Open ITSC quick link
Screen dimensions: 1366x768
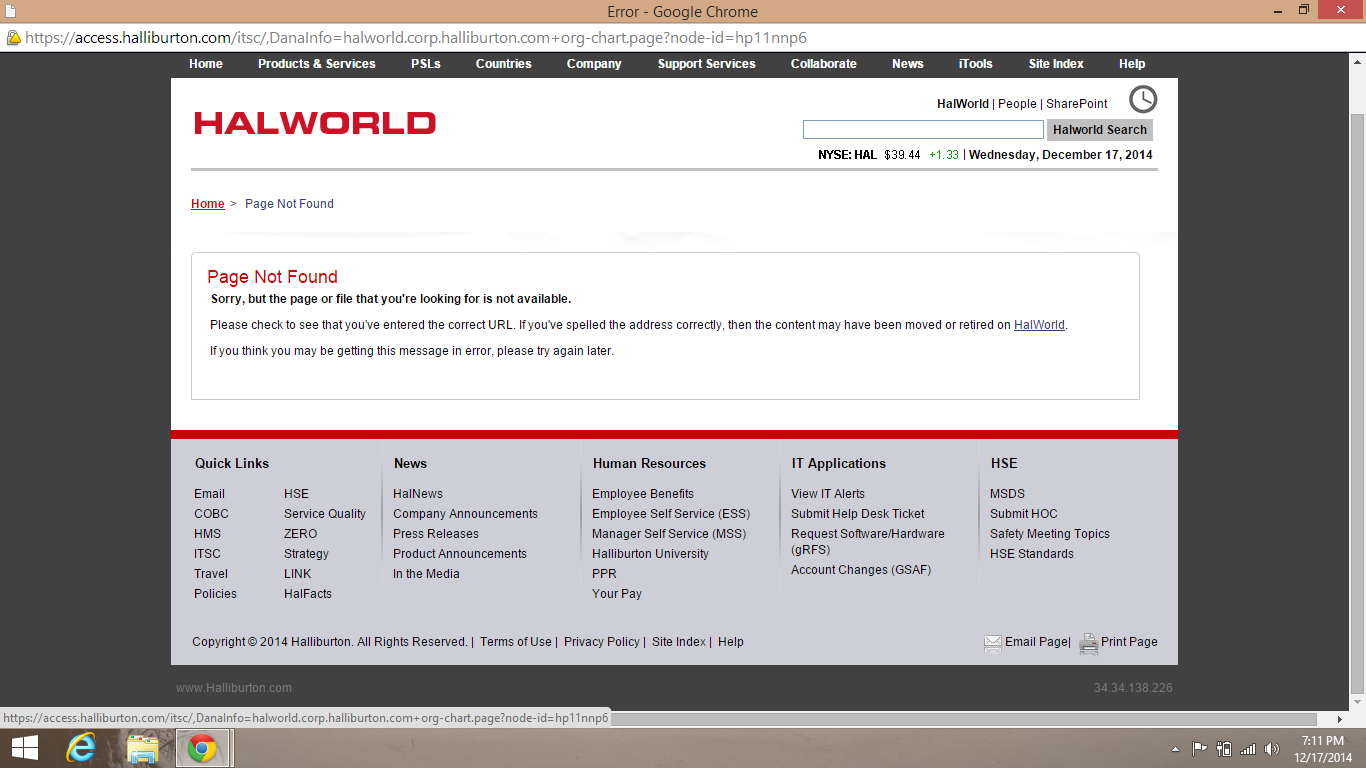208,554
